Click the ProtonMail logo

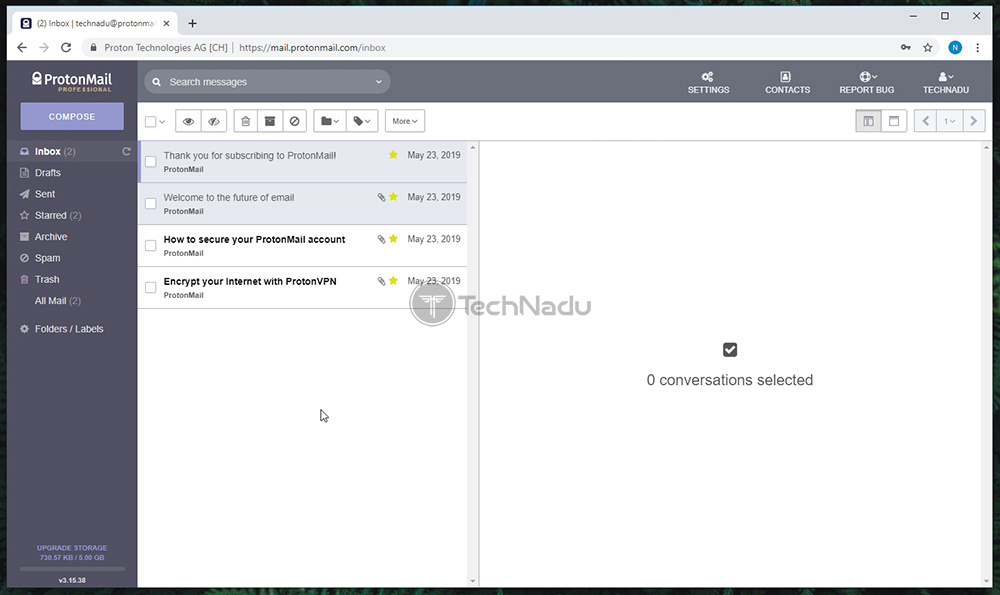coord(71,82)
